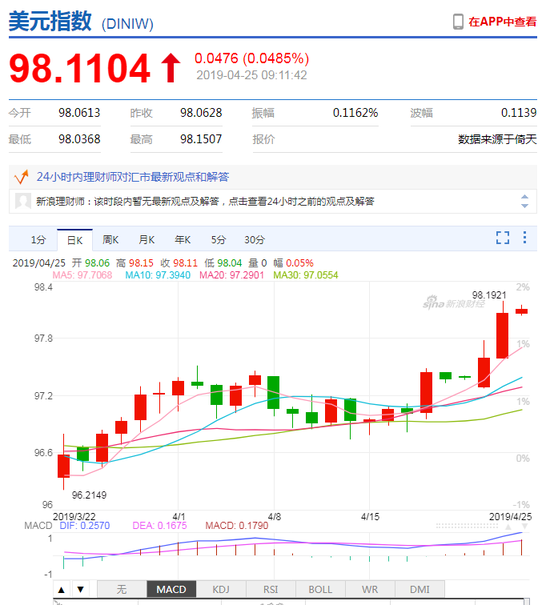Select the 无 indicator option

(122, 590)
